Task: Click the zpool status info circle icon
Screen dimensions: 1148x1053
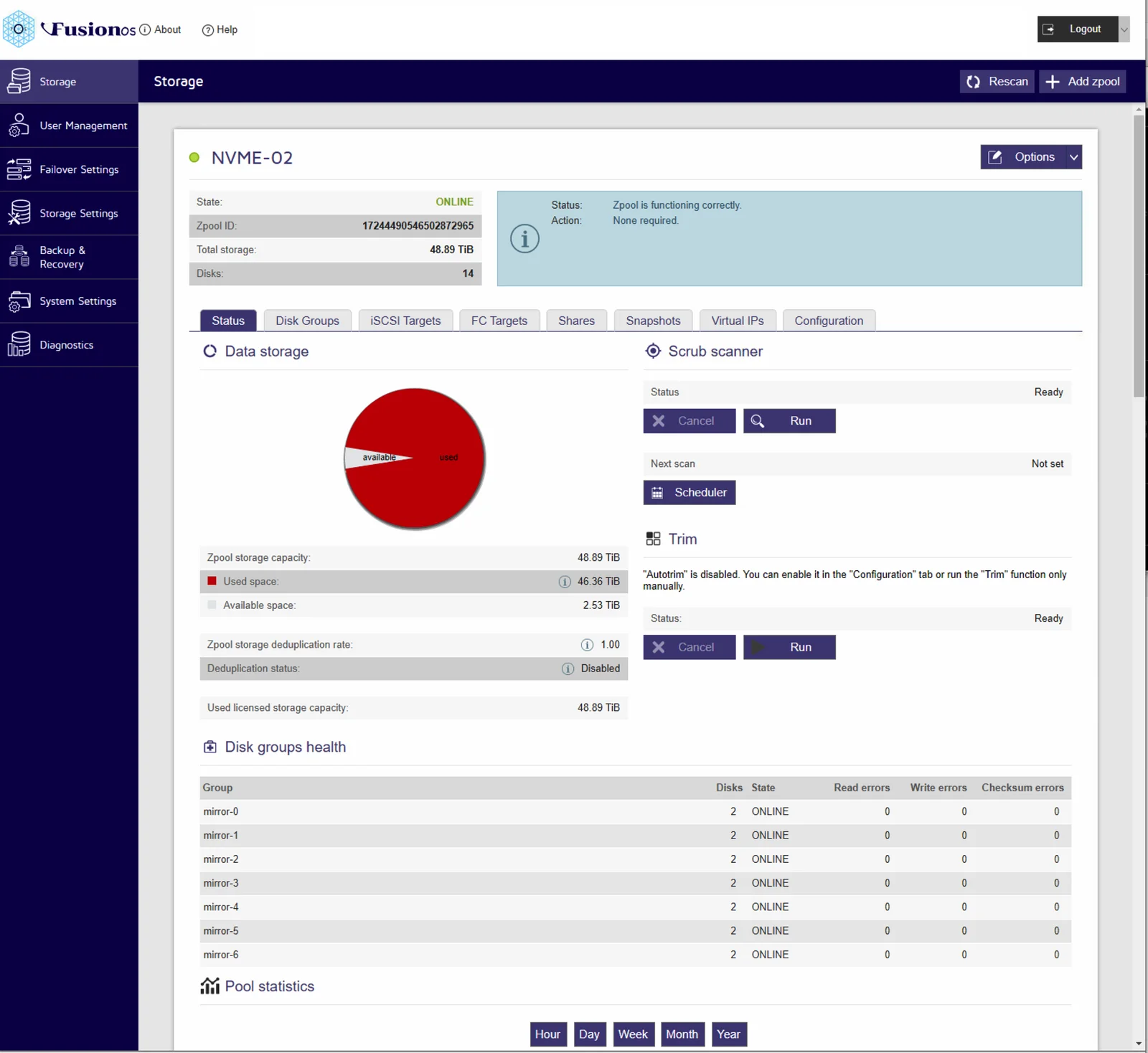Action: pyautogui.click(x=524, y=239)
